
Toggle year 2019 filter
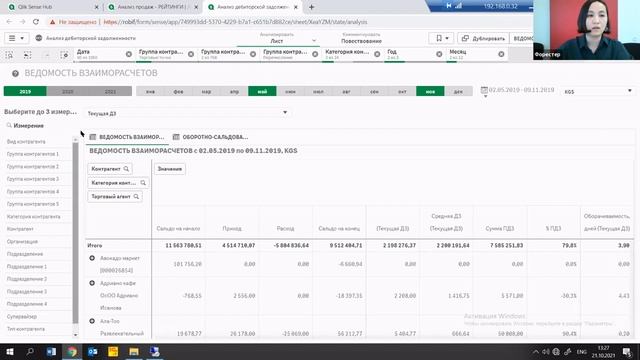[25, 91]
